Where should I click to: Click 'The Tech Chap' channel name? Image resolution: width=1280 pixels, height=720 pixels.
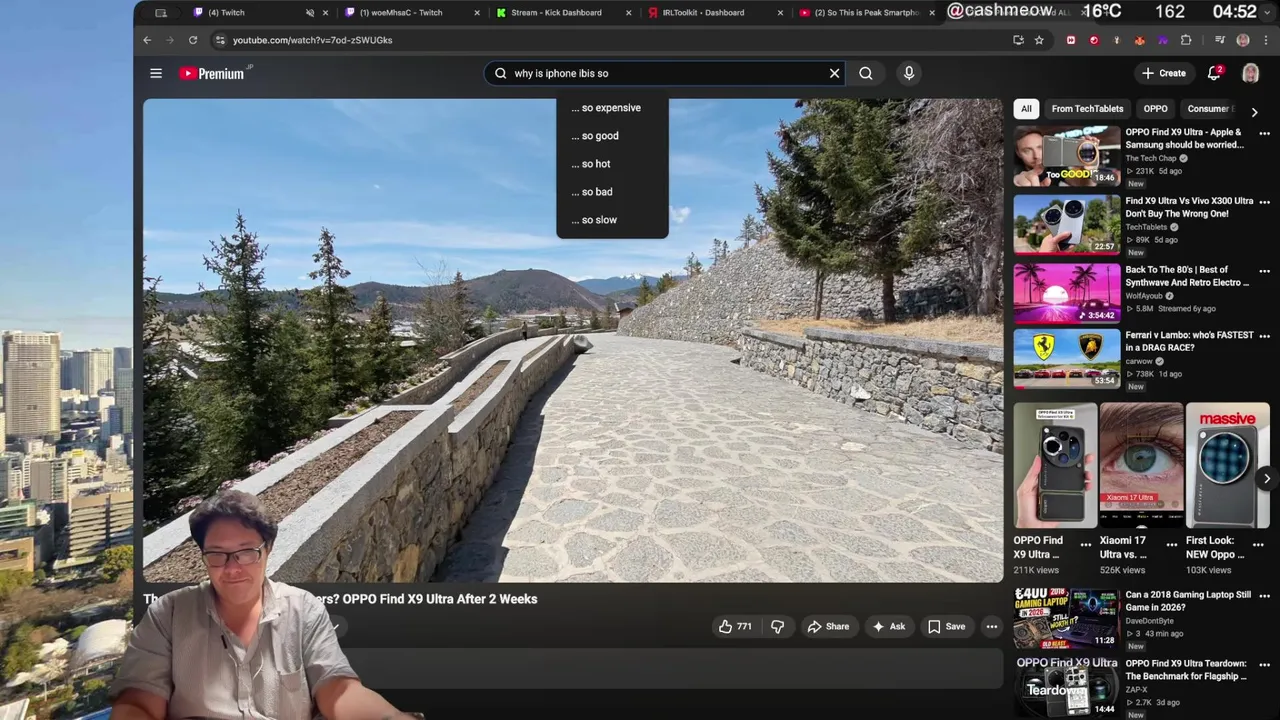pyautogui.click(x=1151, y=158)
